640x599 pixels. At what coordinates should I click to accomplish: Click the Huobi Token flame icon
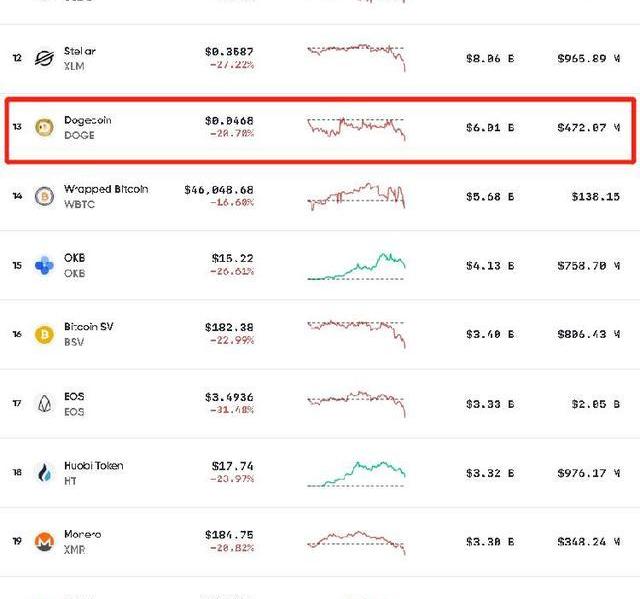point(44,473)
